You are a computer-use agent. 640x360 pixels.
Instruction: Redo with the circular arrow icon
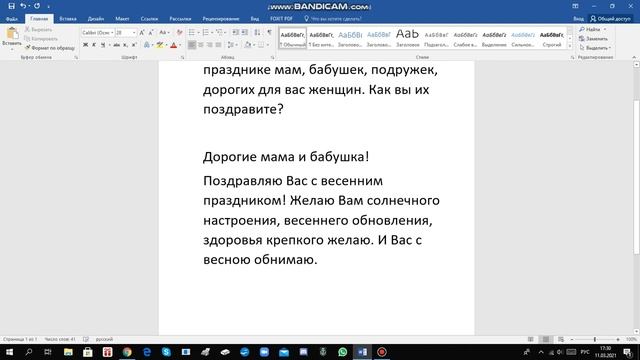[x=37, y=6]
